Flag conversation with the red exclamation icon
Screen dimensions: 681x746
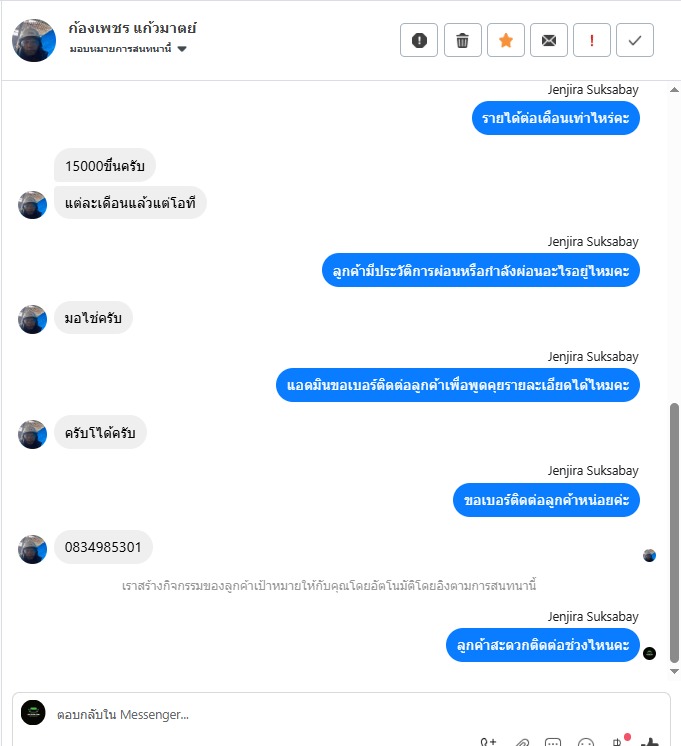click(x=592, y=40)
